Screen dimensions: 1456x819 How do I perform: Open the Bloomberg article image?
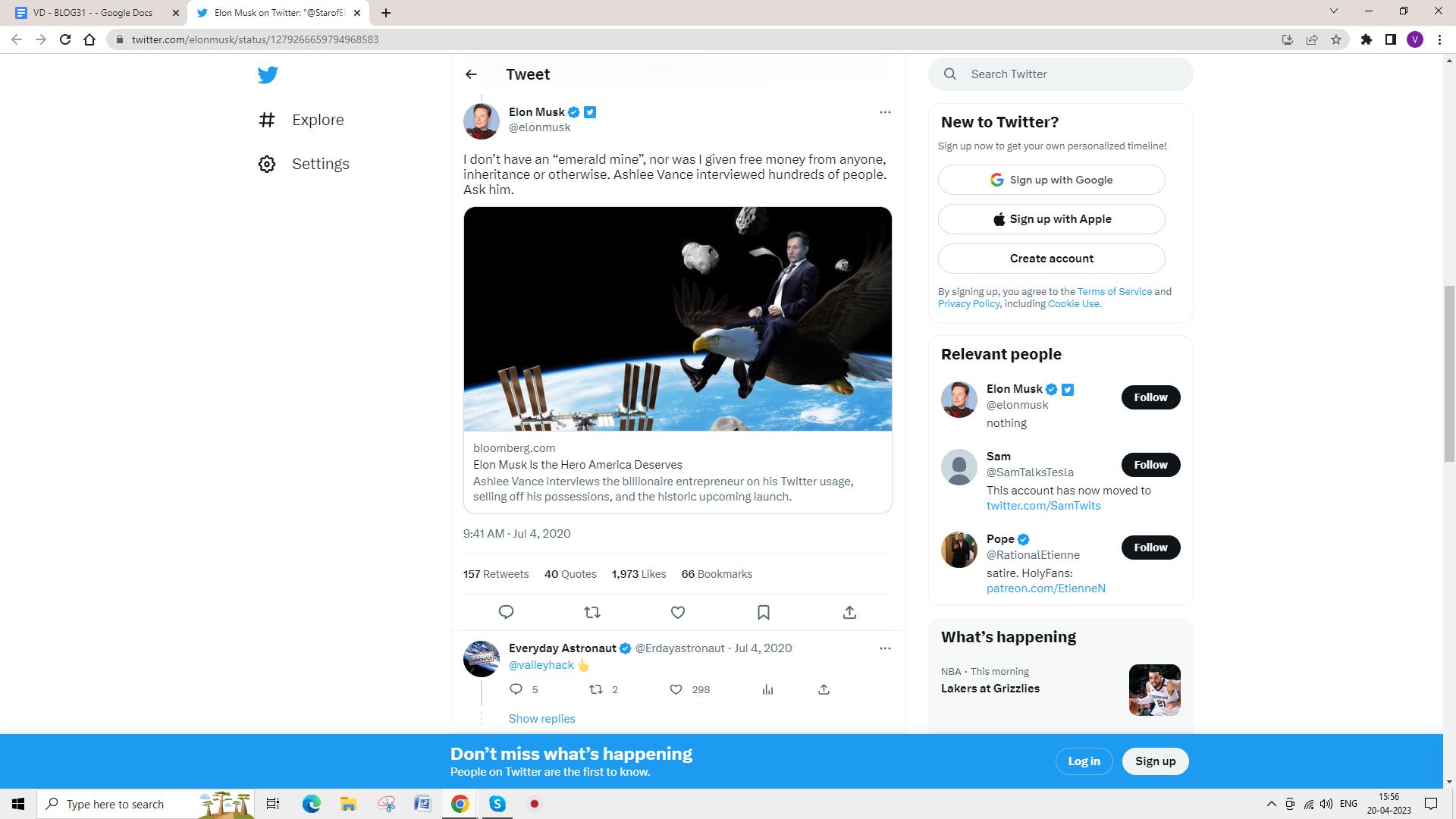[678, 318]
